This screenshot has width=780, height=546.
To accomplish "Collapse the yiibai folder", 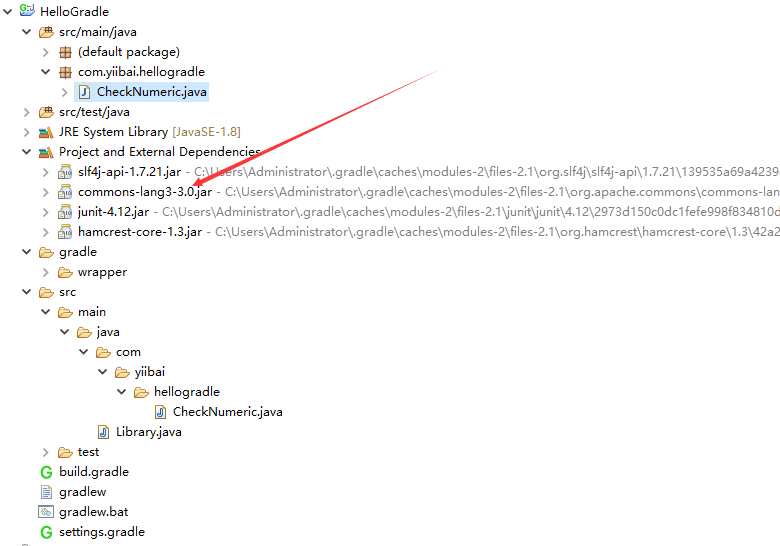I will pyautogui.click(x=103, y=371).
